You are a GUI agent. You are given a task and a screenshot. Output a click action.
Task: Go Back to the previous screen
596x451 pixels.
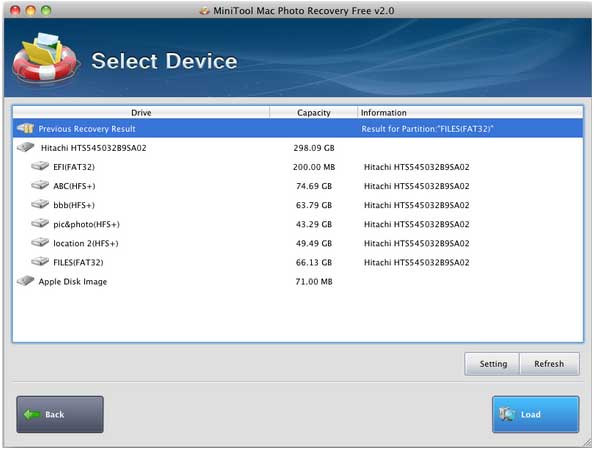60,414
